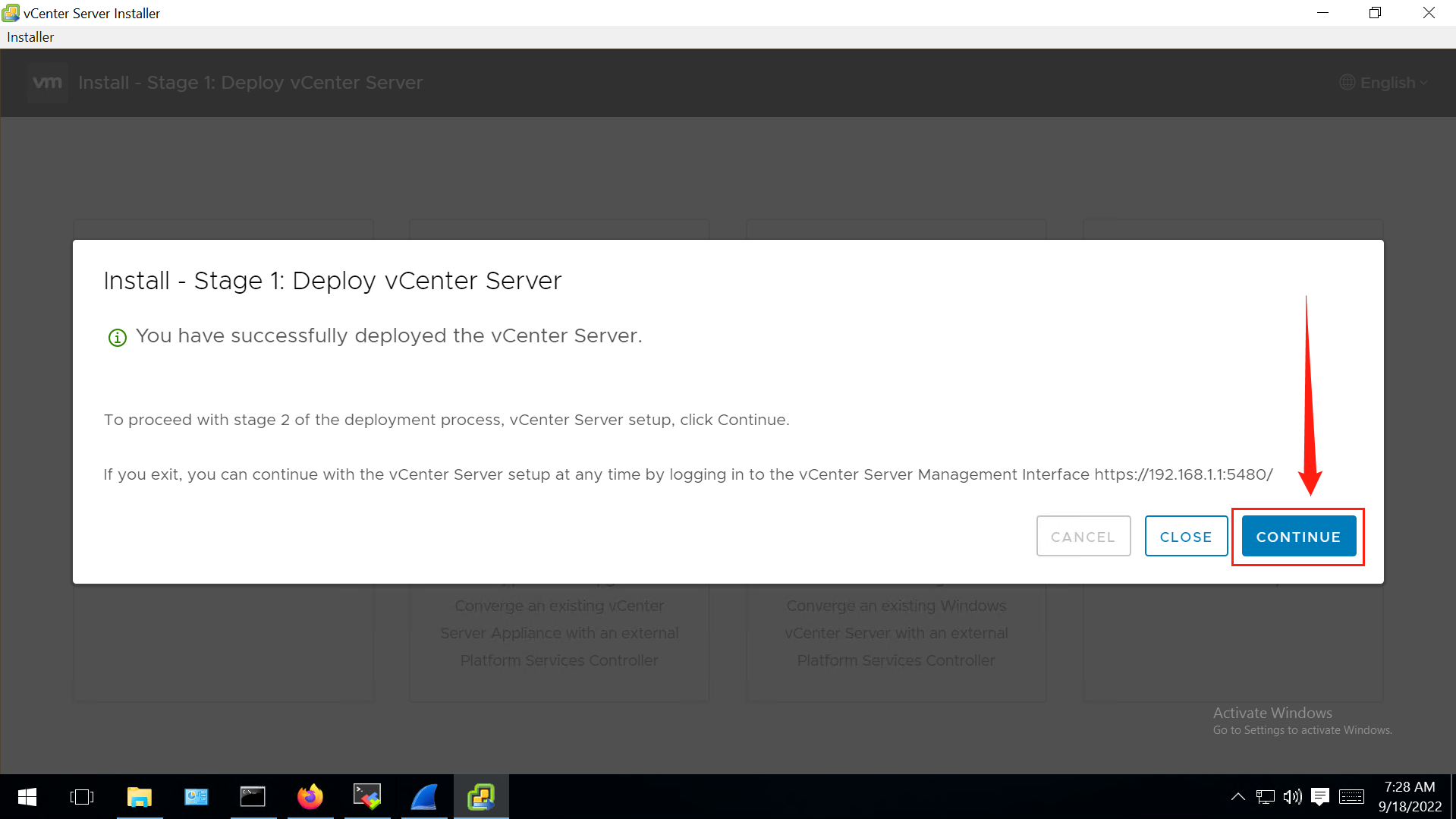1456x819 pixels.
Task: Click the CONTINUE button
Action: (1298, 537)
